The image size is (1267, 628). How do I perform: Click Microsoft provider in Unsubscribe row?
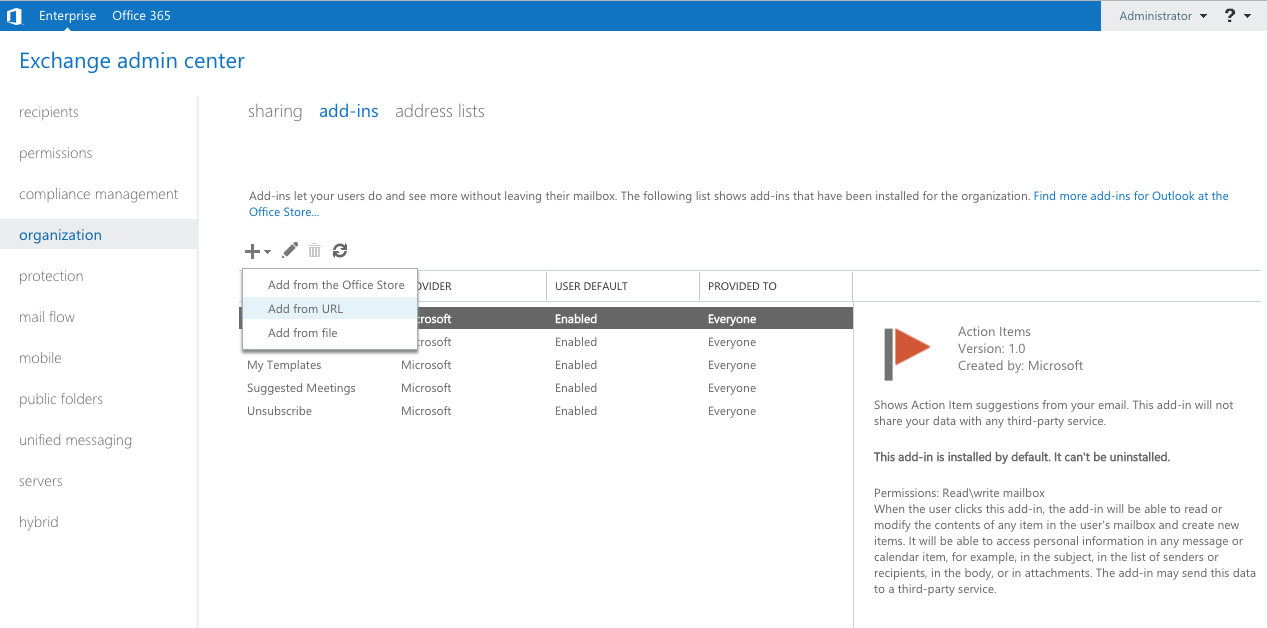(426, 411)
